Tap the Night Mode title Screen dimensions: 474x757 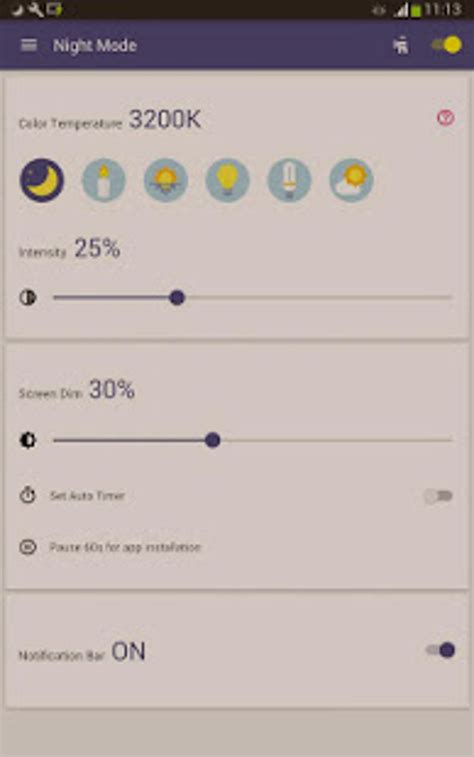[95, 45]
